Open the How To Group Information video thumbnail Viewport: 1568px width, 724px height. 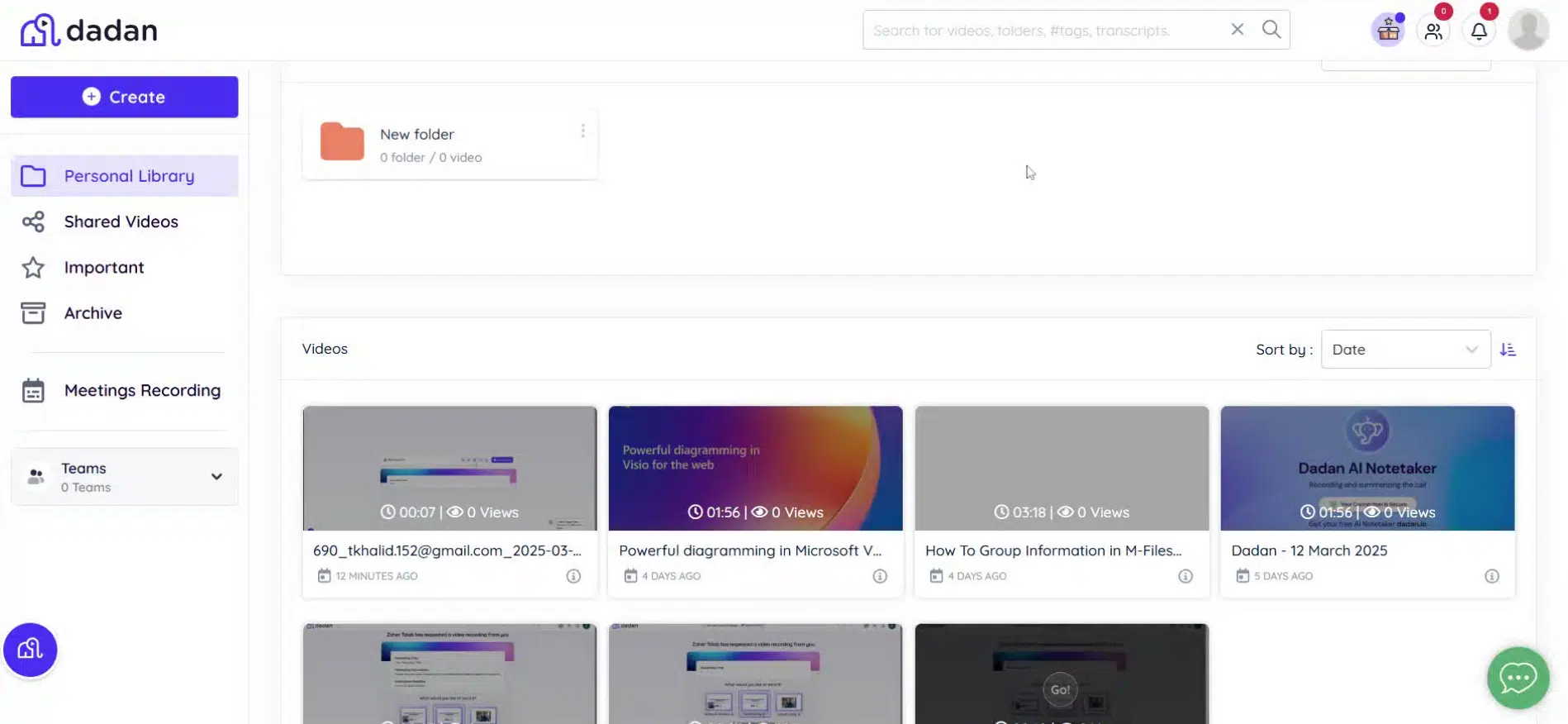[x=1061, y=468]
